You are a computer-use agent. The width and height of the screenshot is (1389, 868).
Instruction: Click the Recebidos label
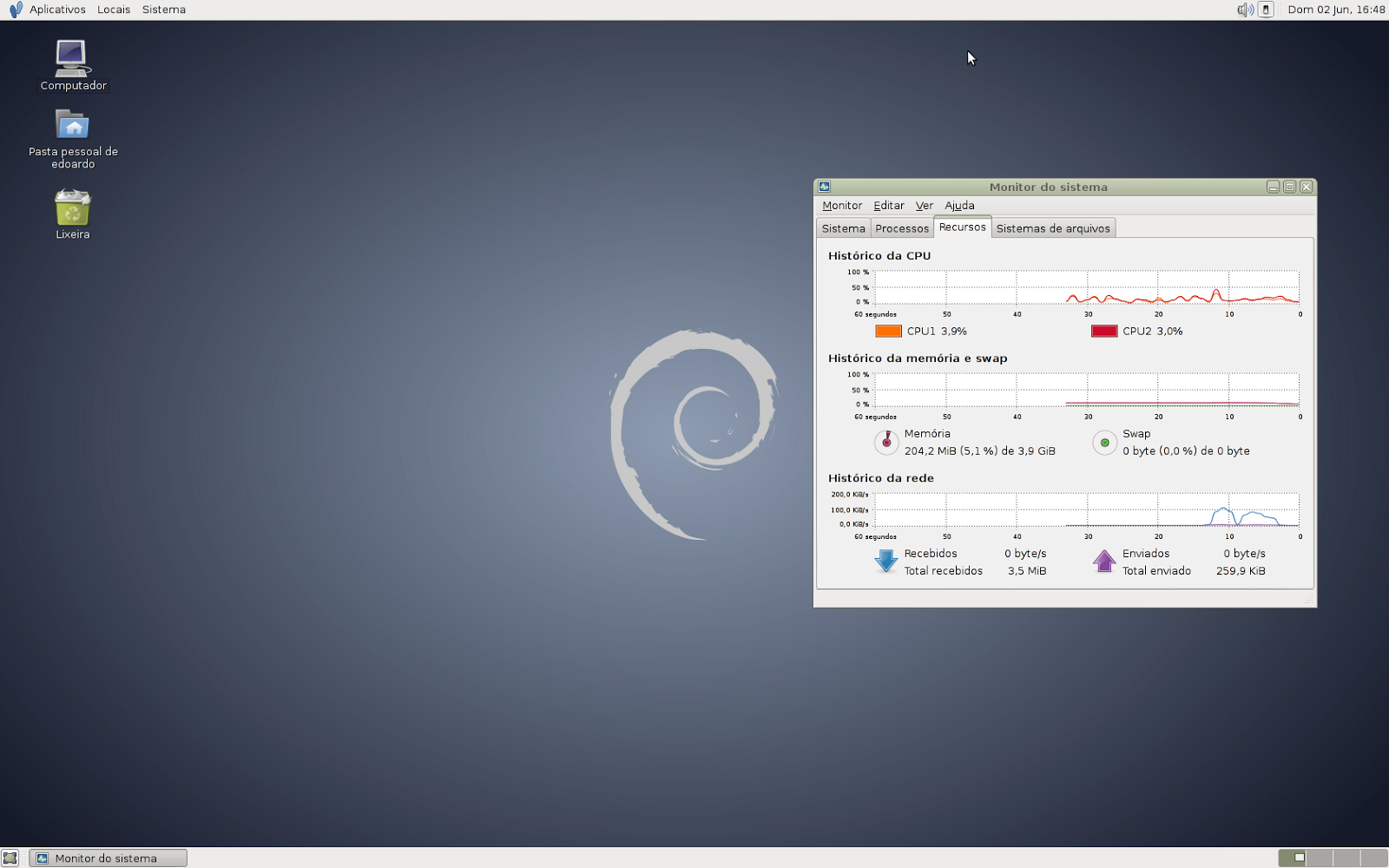(x=931, y=554)
